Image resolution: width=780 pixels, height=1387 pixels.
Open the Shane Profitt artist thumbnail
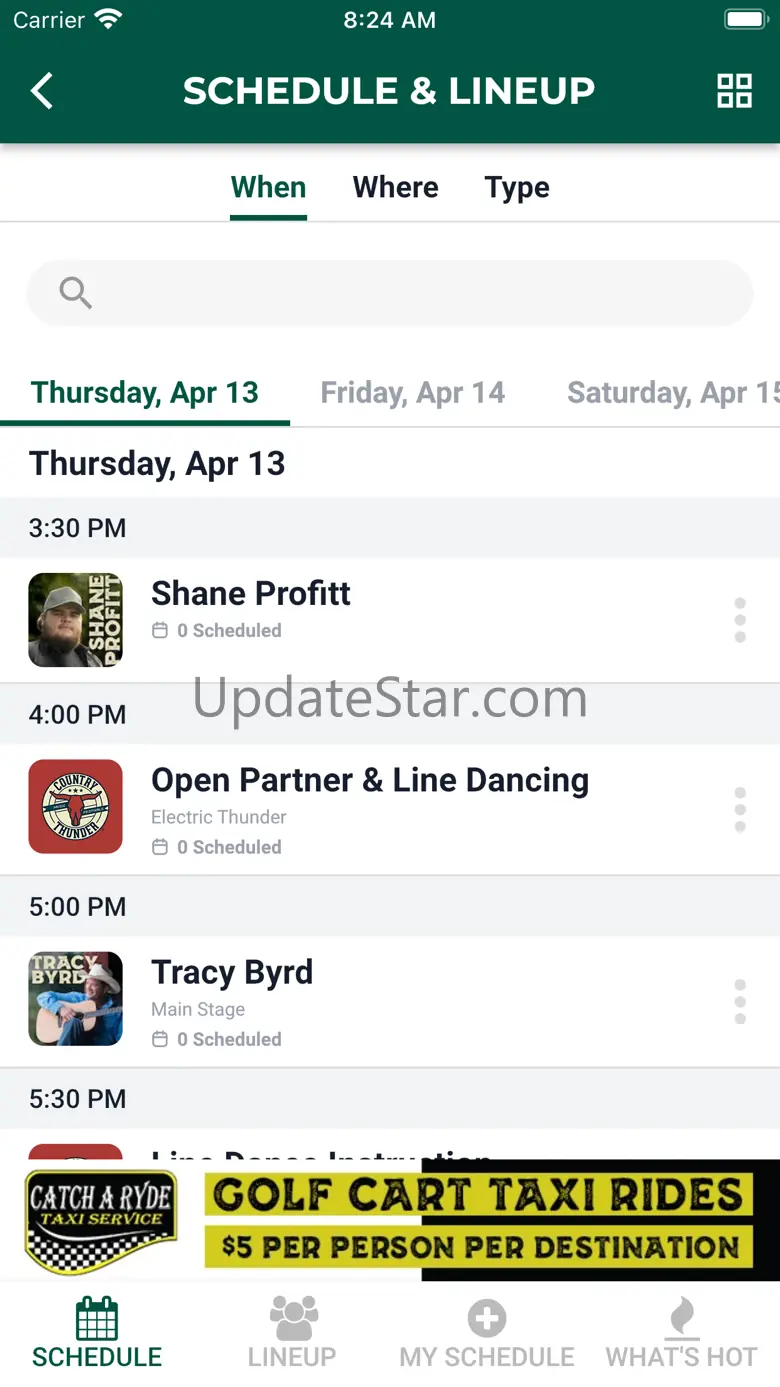(x=76, y=620)
